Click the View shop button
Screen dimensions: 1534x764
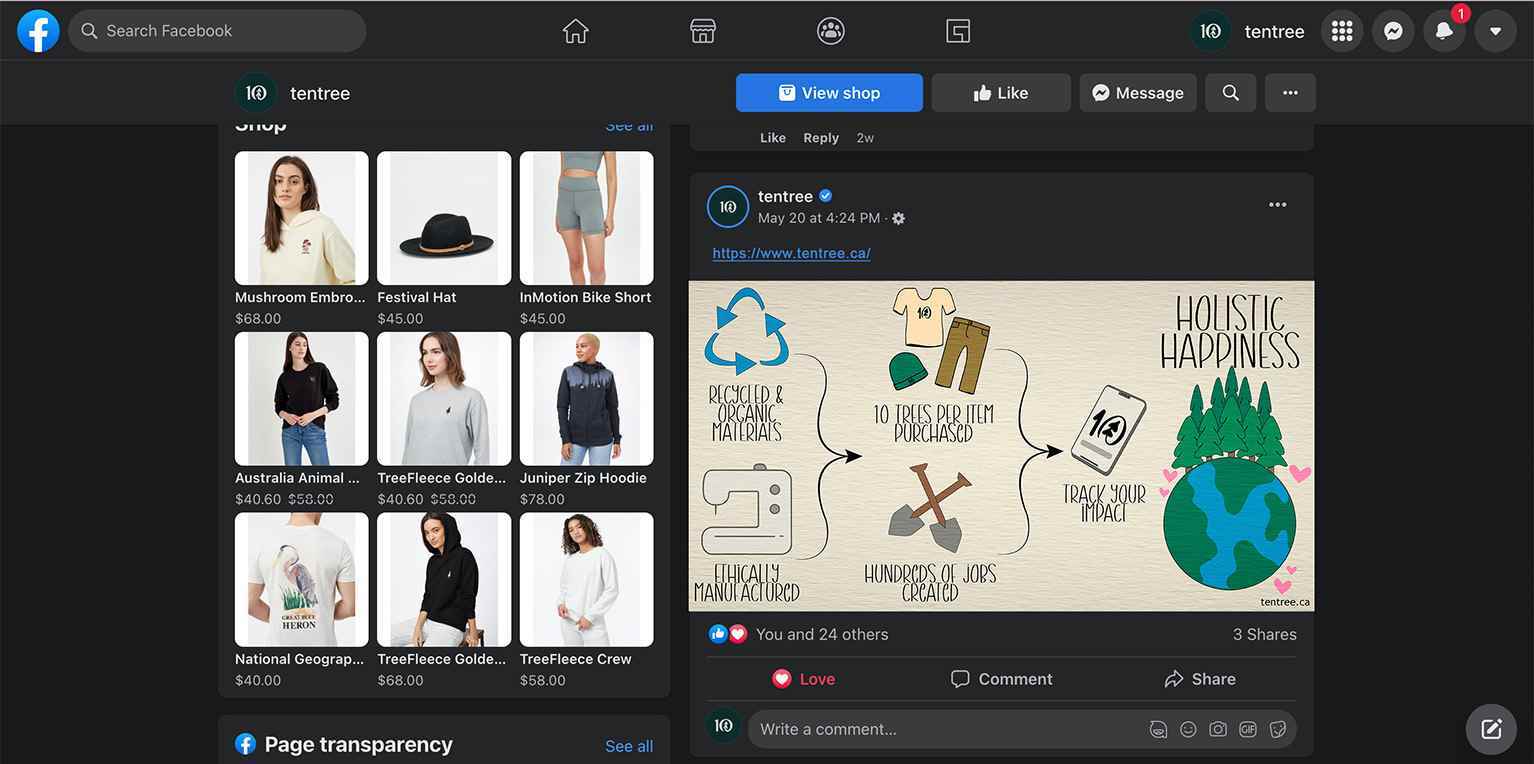[829, 93]
